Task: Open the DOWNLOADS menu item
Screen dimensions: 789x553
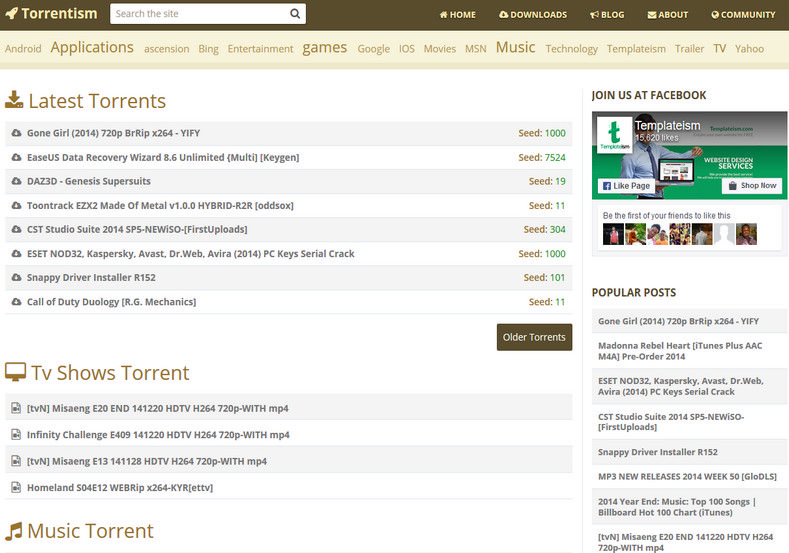Action: tap(533, 15)
